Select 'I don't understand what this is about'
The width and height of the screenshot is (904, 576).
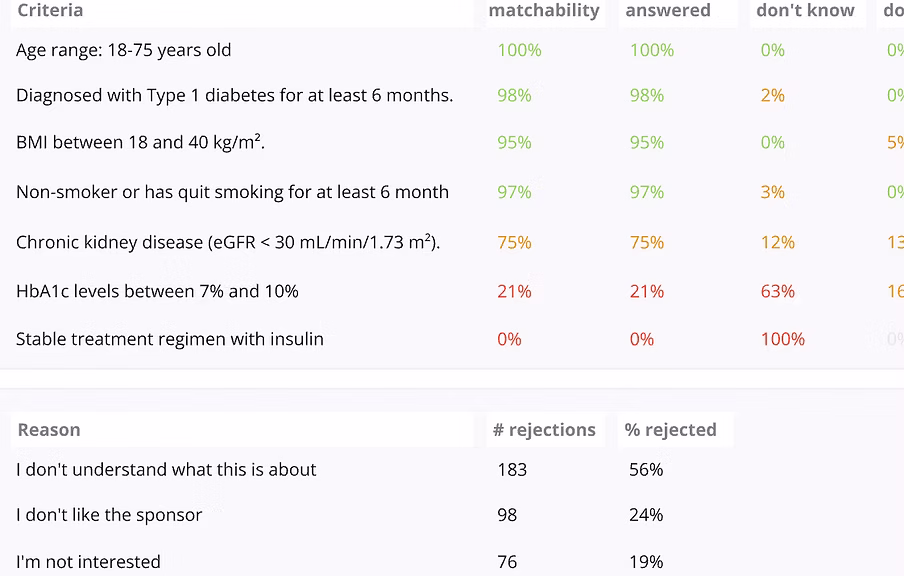[x=166, y=469]
